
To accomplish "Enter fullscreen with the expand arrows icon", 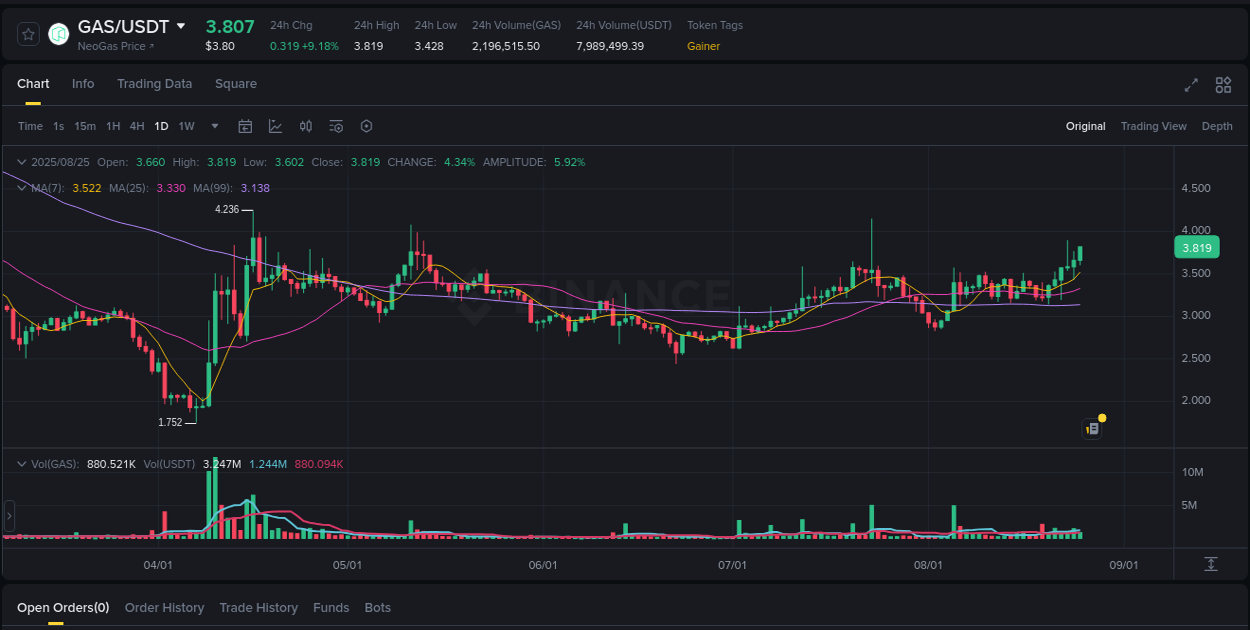I will click(1191, 85).
